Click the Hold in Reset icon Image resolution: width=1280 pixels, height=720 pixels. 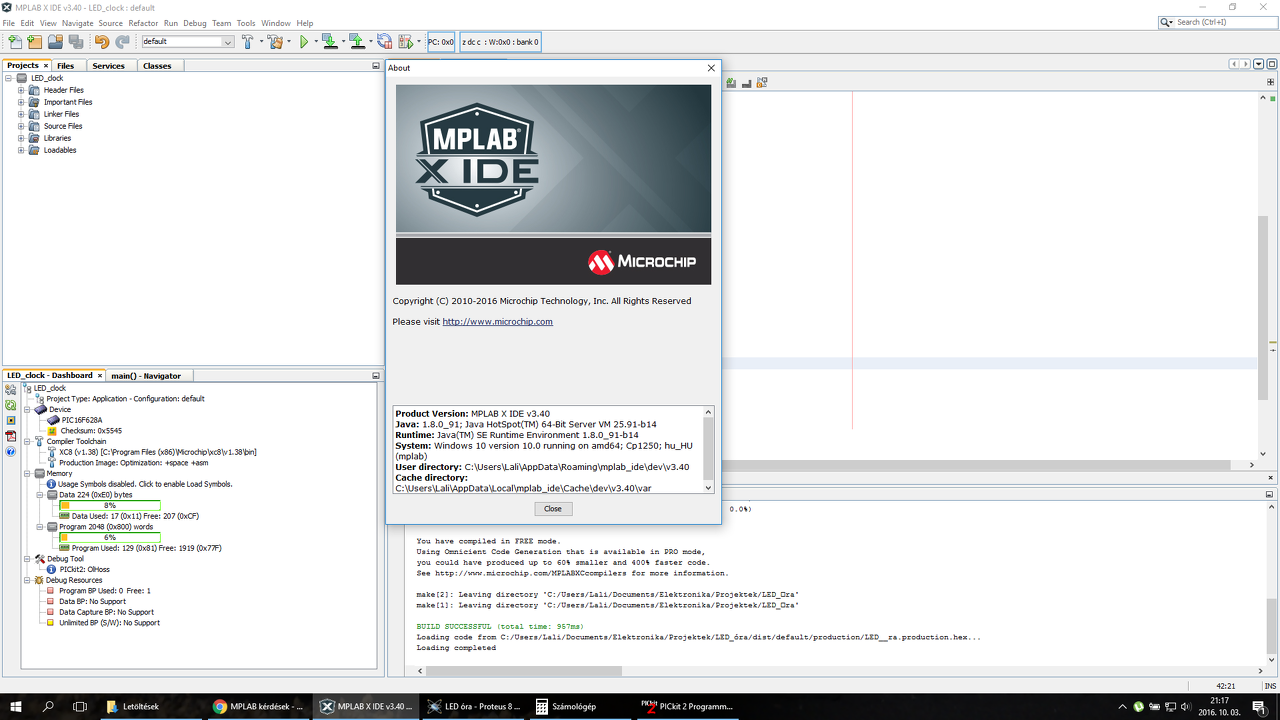coord(384,42)
